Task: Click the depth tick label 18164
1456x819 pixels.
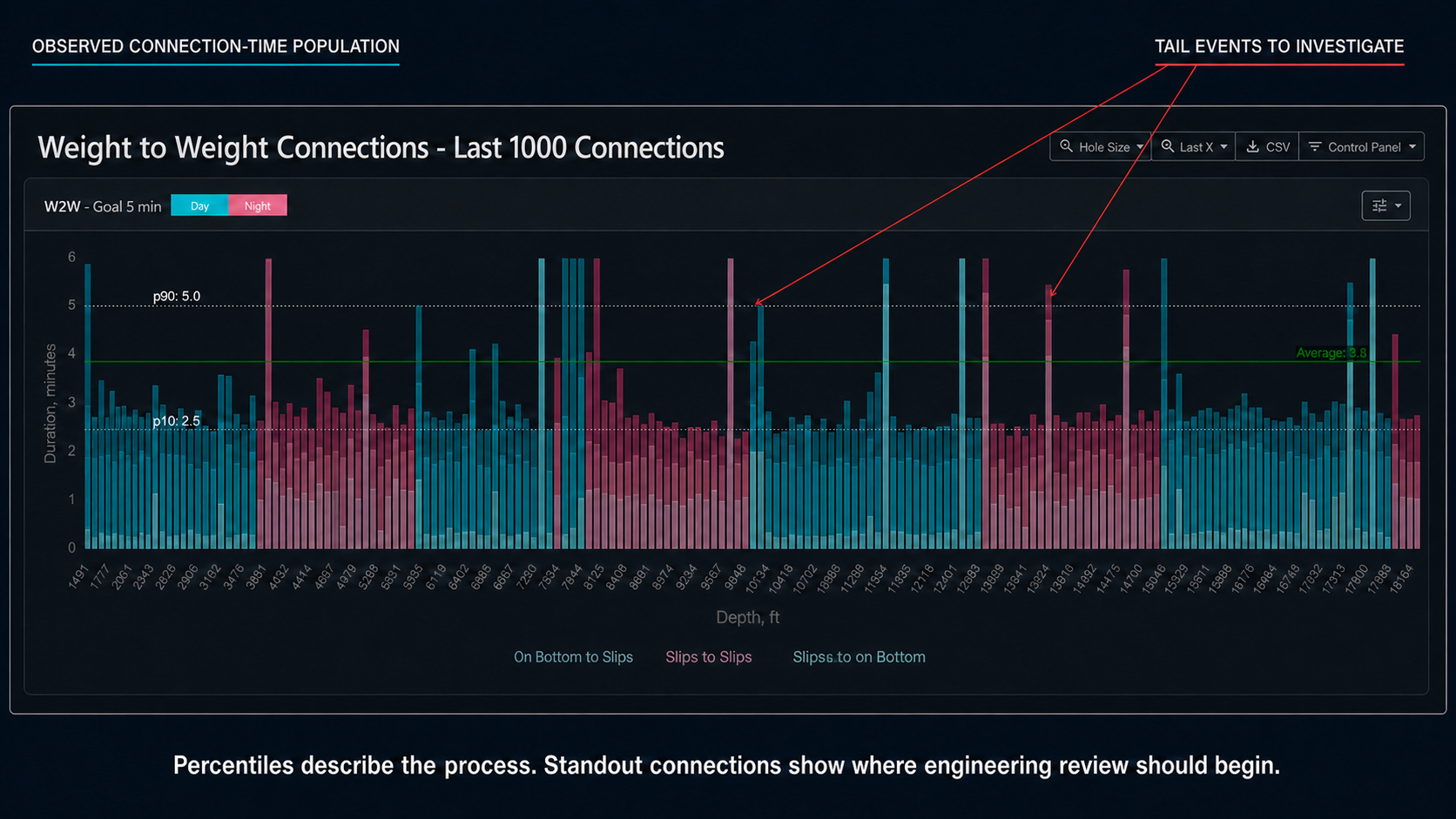Action: [x=1401, y=579]
